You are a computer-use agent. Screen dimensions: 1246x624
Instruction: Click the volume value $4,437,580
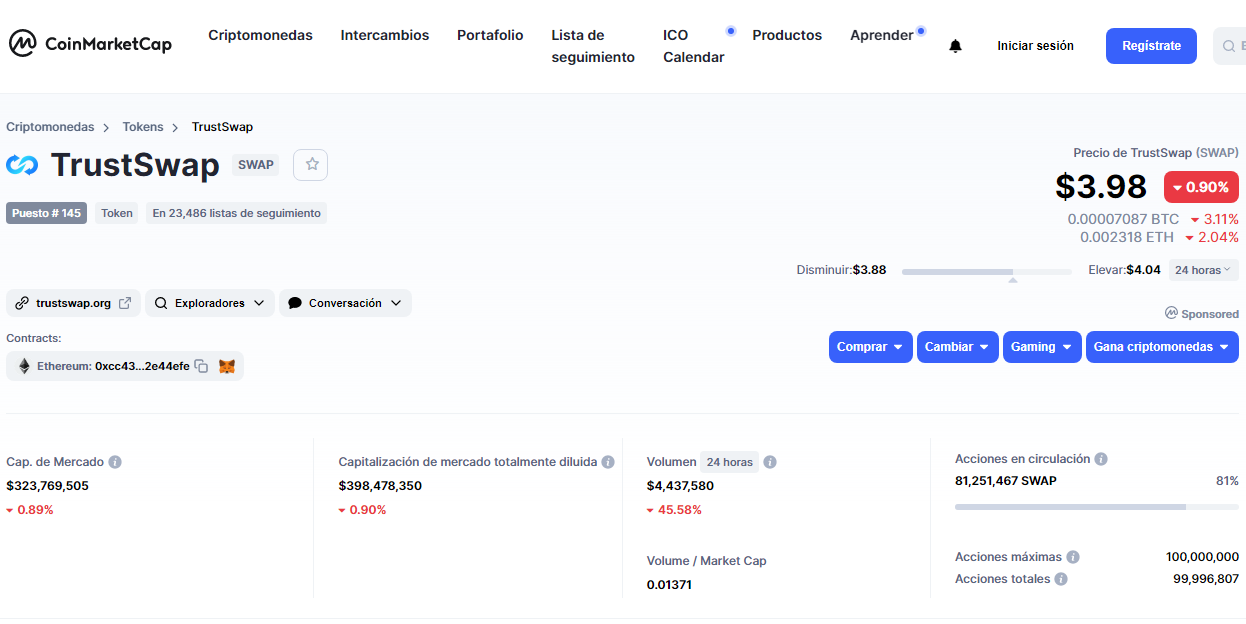pyautogui.click(x=680, y=486)
